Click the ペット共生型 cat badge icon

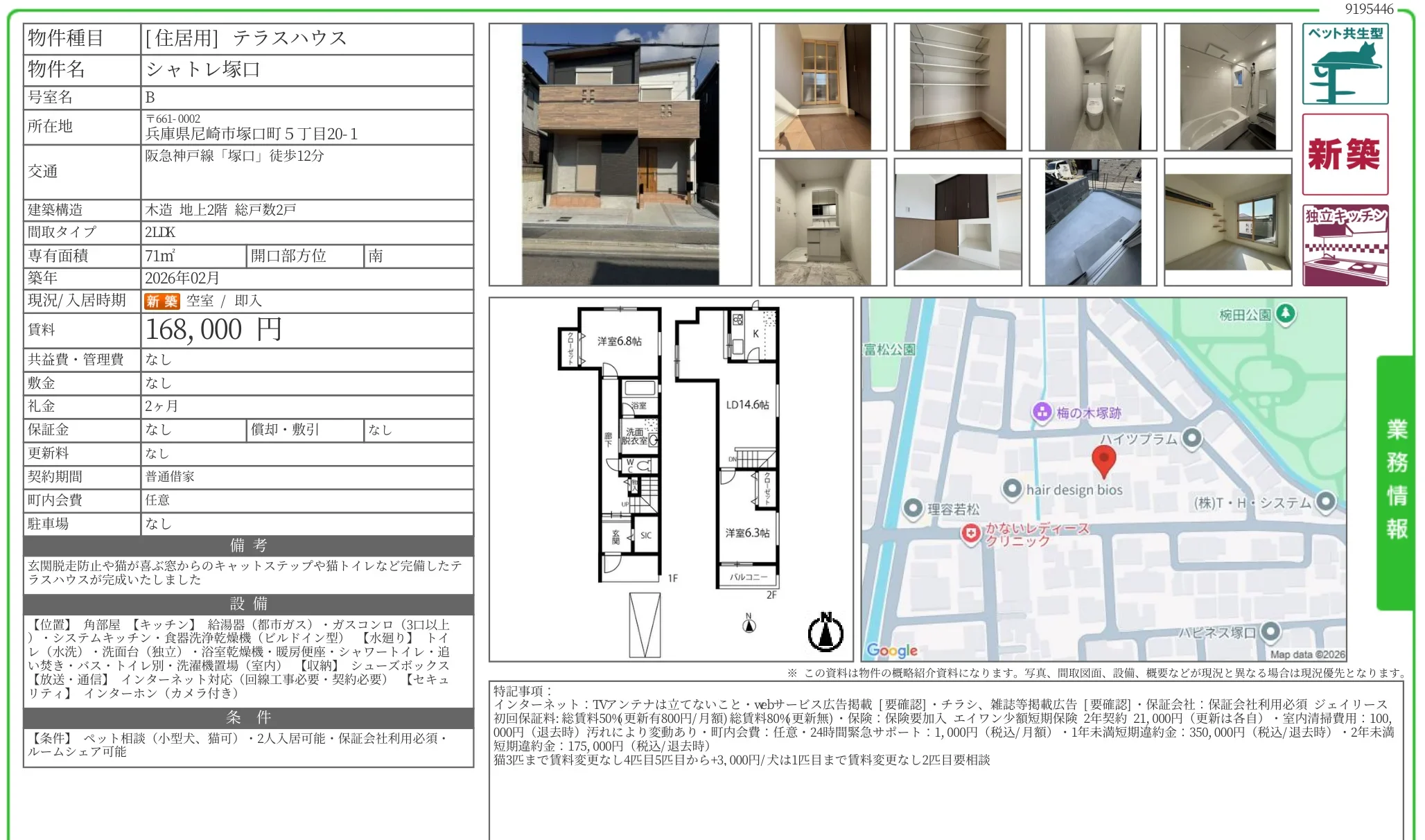(1345, 64)
